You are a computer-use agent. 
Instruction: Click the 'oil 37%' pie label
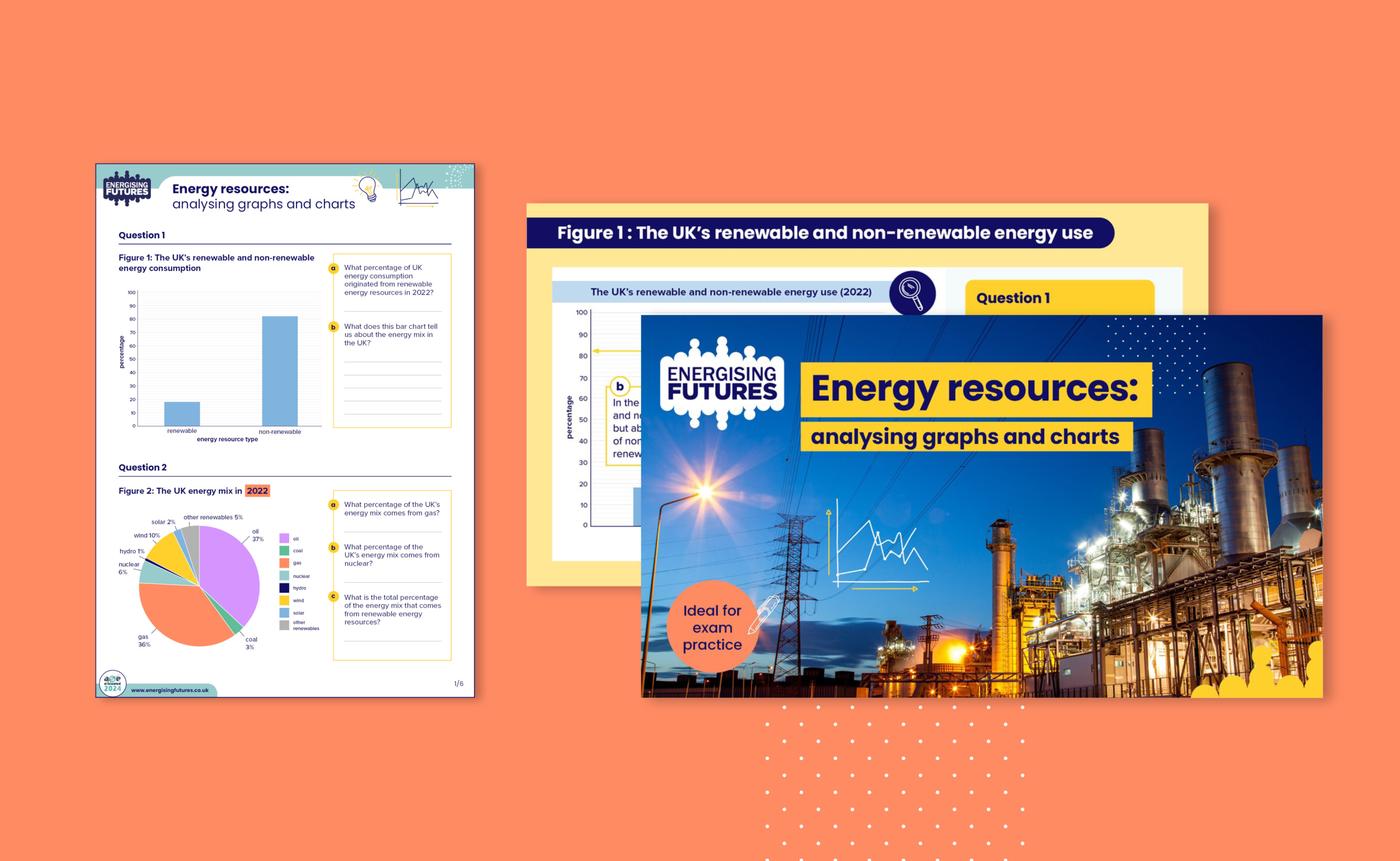point(258,535)
